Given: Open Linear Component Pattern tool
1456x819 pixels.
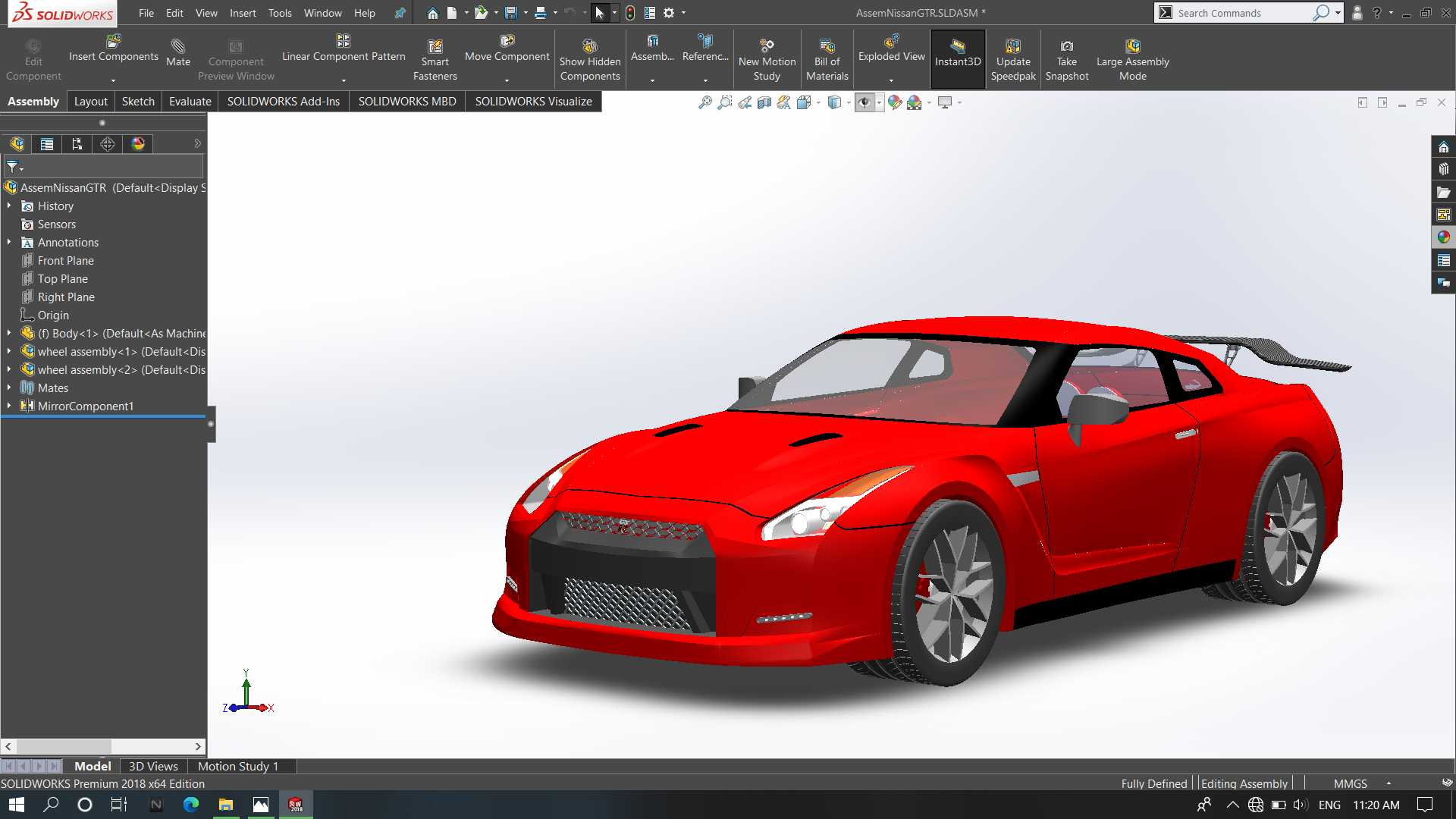Looking at the screenshot, I should (344, 49).
